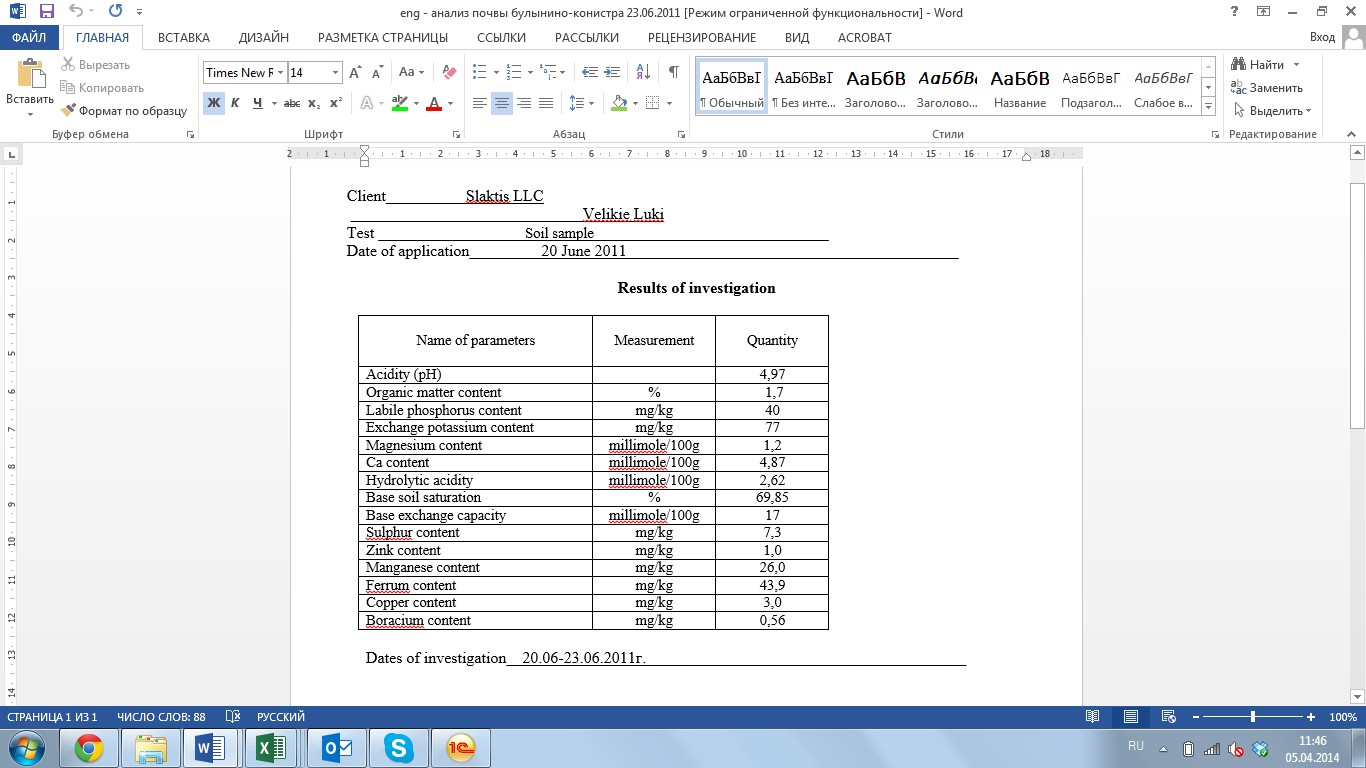The height and width of the screenshot is (768, 1366).
Task: Click Формат по образцу (Format Painter)
Action: [x=124, y=111]
